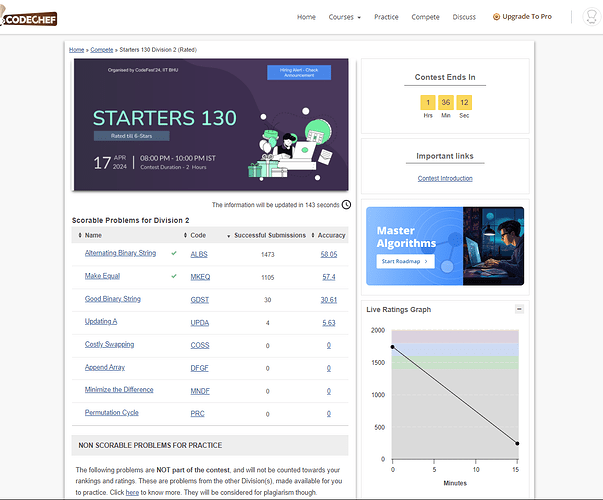Click Permutation Cycle accuracy value 0
This screenshot has height=500, width=603.
tap(329, 414)
